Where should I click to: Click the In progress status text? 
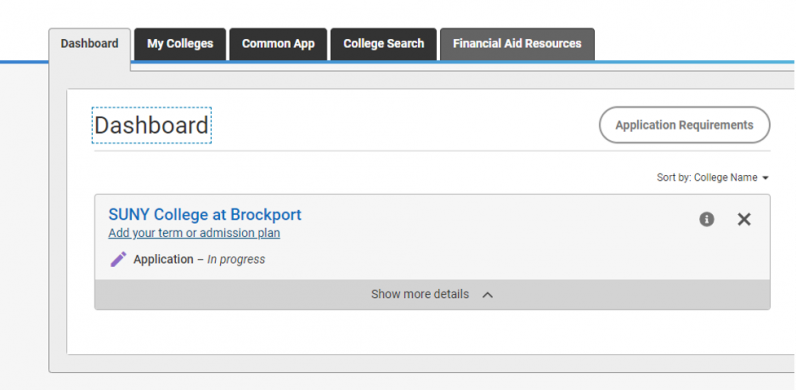(236, 259)
